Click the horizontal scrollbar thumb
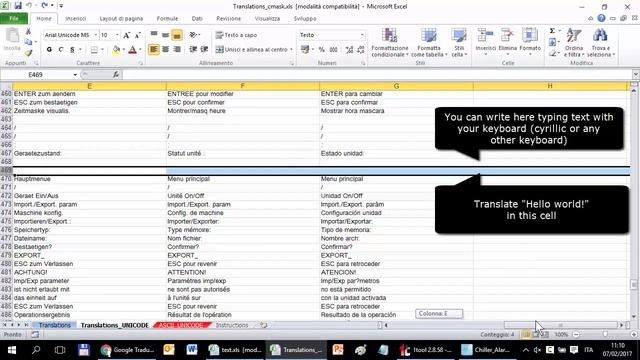 click(x=561, y=325)
